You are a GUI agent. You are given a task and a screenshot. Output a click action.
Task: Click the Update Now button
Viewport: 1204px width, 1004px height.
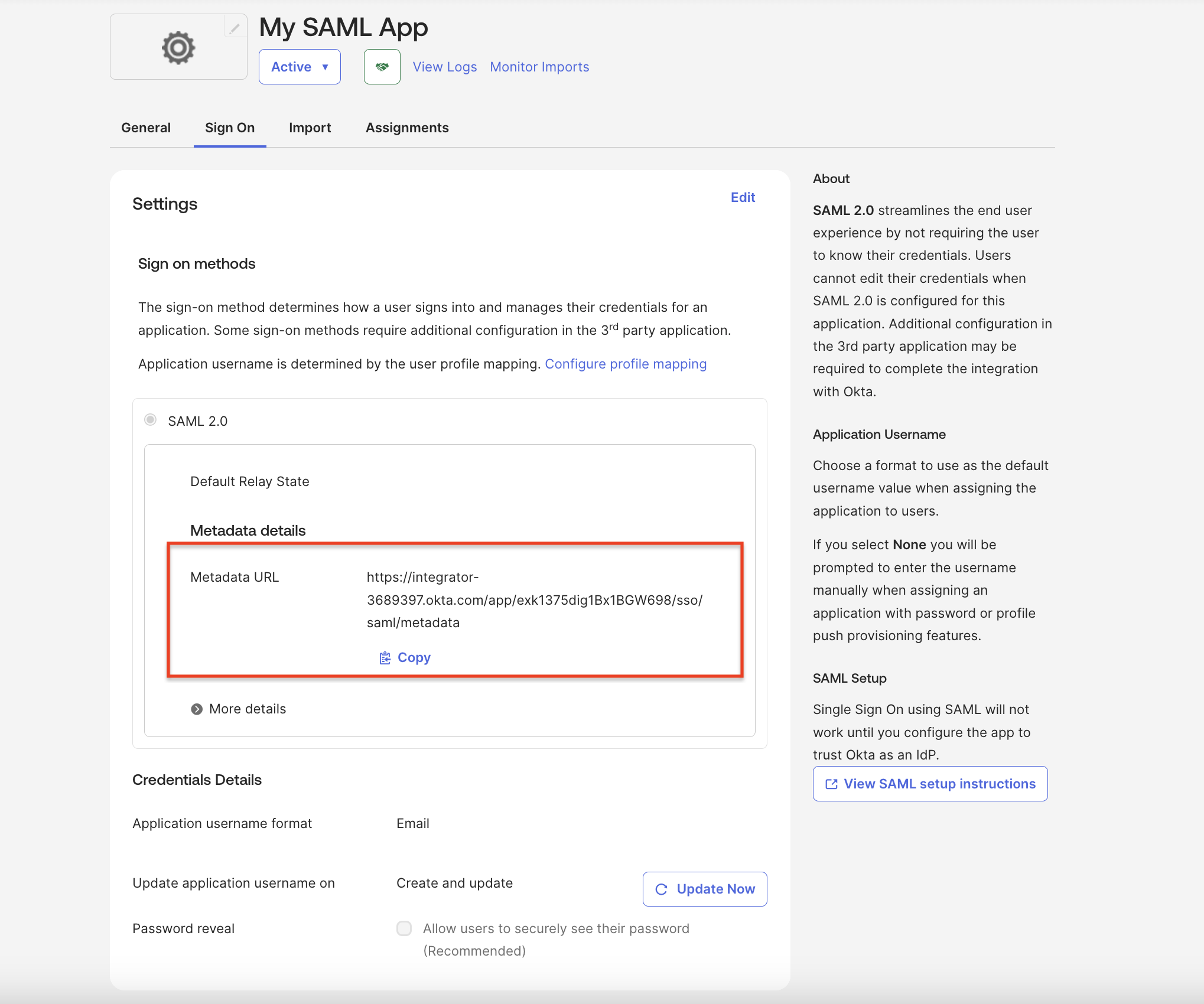(705, 889)
